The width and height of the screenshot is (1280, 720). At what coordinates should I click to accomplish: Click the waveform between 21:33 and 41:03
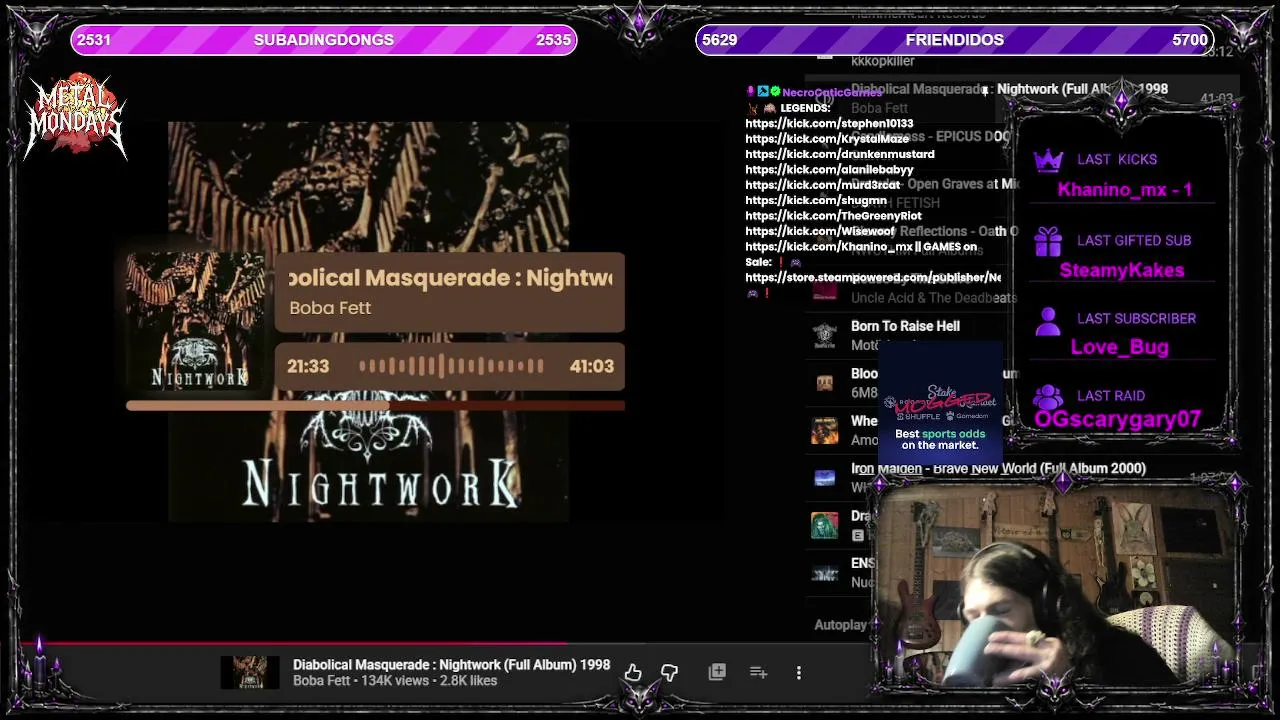(452, 366)
